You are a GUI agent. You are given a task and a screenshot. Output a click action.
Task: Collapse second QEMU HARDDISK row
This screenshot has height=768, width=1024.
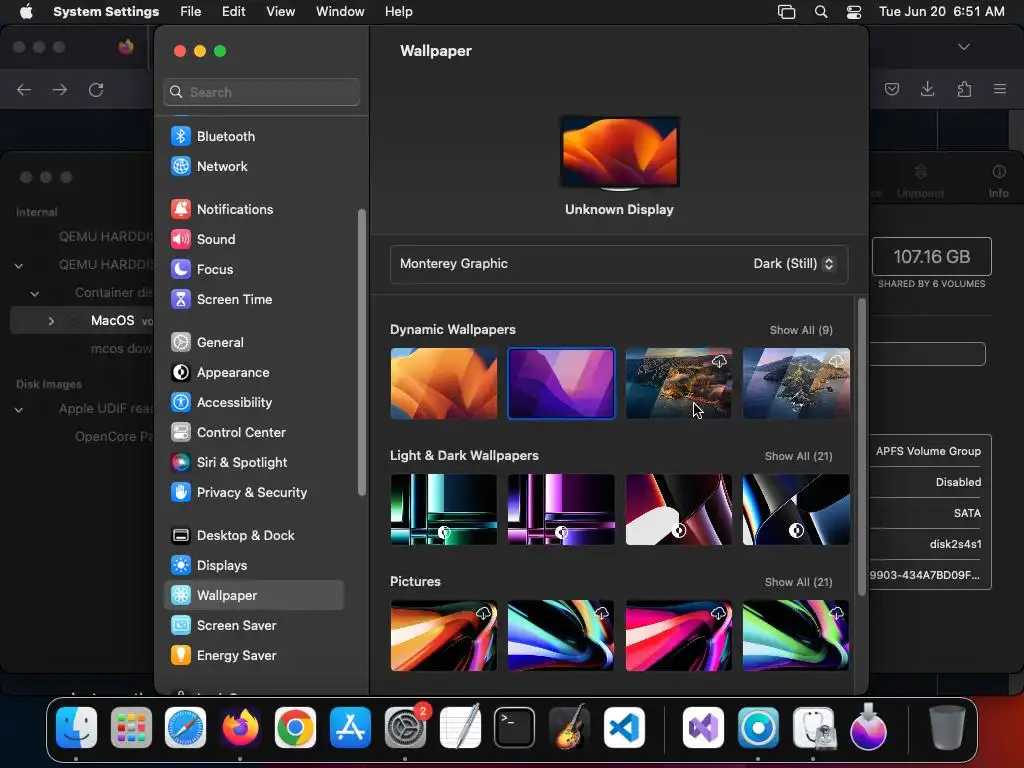(x=19, y=265)
